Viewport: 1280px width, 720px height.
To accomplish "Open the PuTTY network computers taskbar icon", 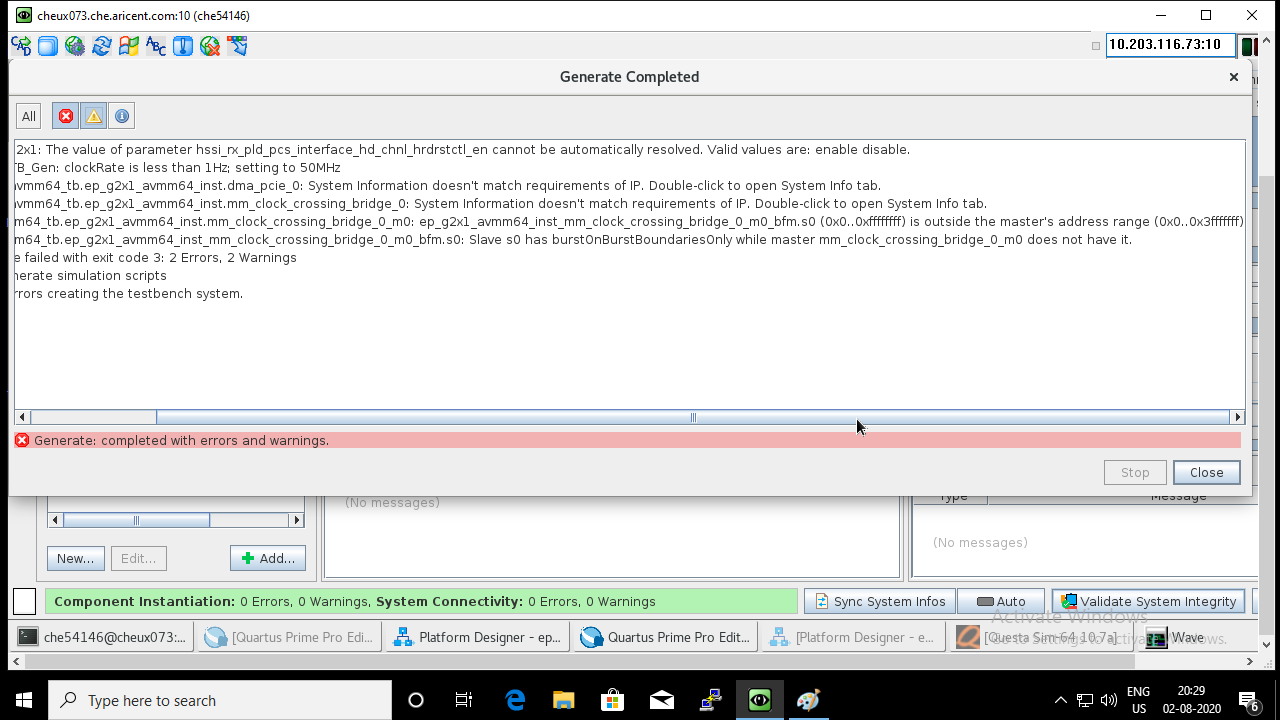I will [x=711, y=700].
